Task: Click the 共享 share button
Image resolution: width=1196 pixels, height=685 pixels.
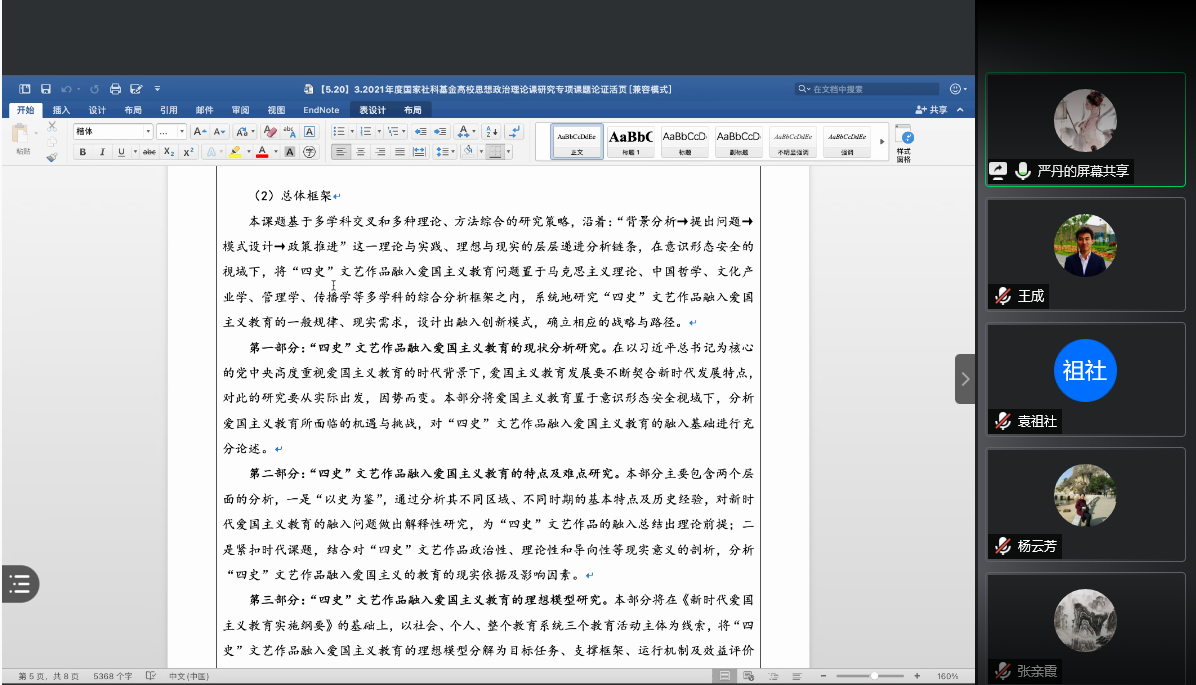Action: (931, 110)
